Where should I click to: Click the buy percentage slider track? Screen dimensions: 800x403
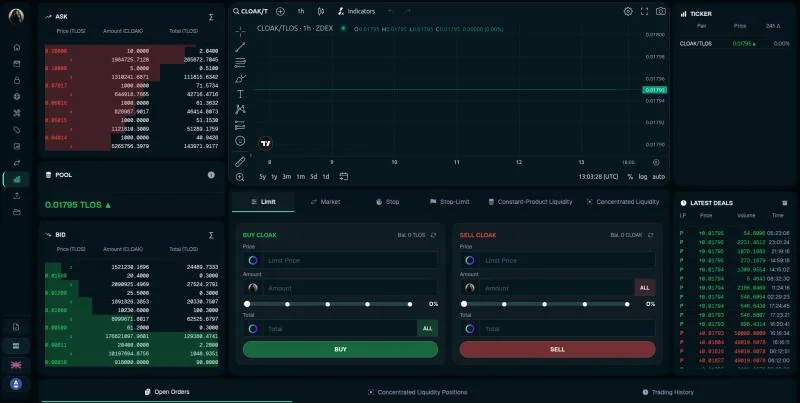[x=329, y=304]
